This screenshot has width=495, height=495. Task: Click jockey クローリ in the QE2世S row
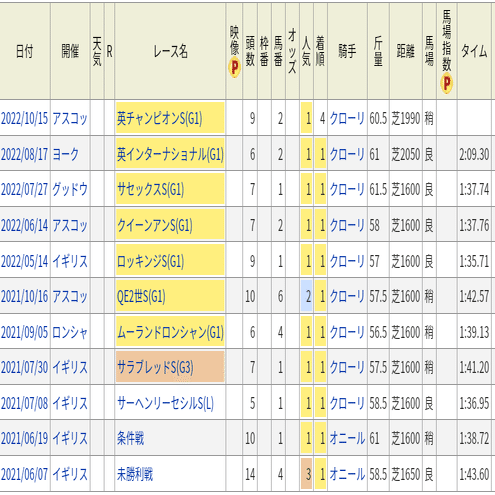pyautogui.click(x=347, y=296)
